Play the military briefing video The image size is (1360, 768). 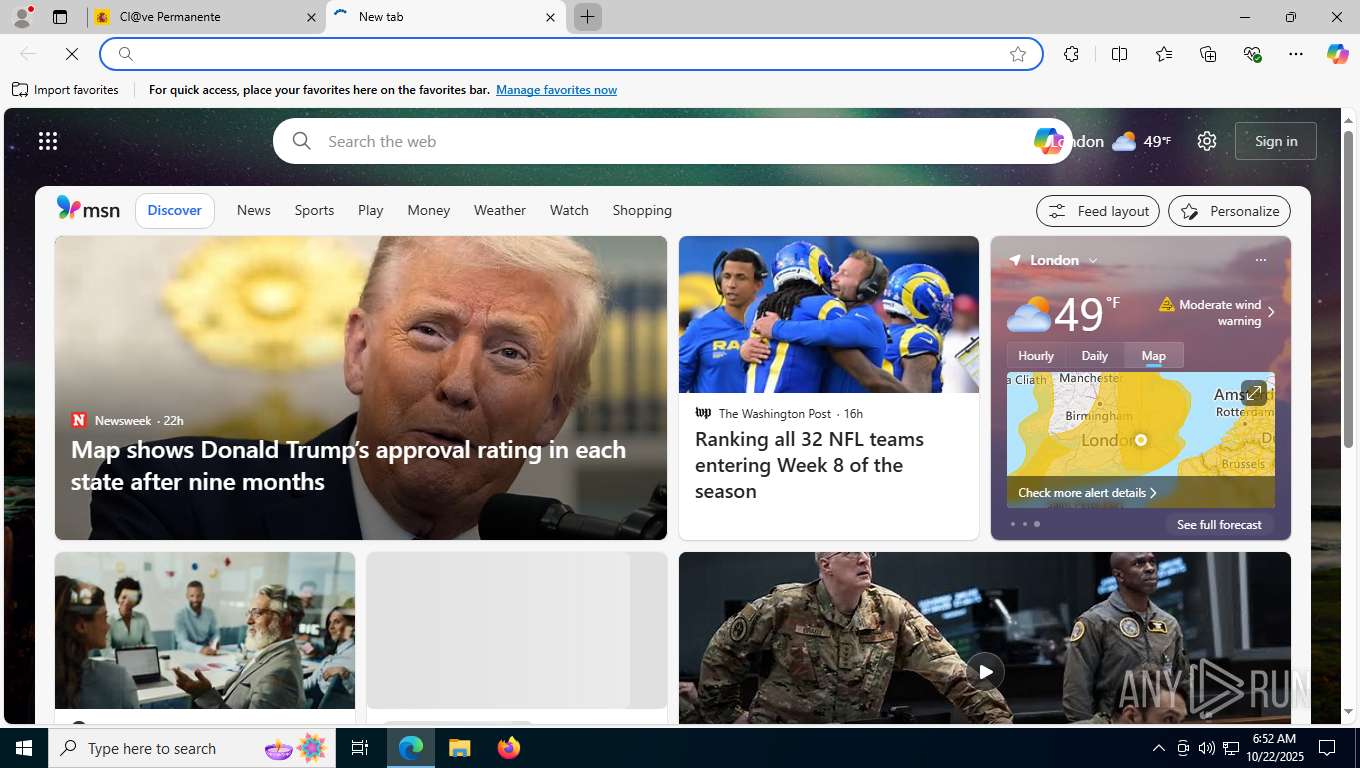coord(985,672)
